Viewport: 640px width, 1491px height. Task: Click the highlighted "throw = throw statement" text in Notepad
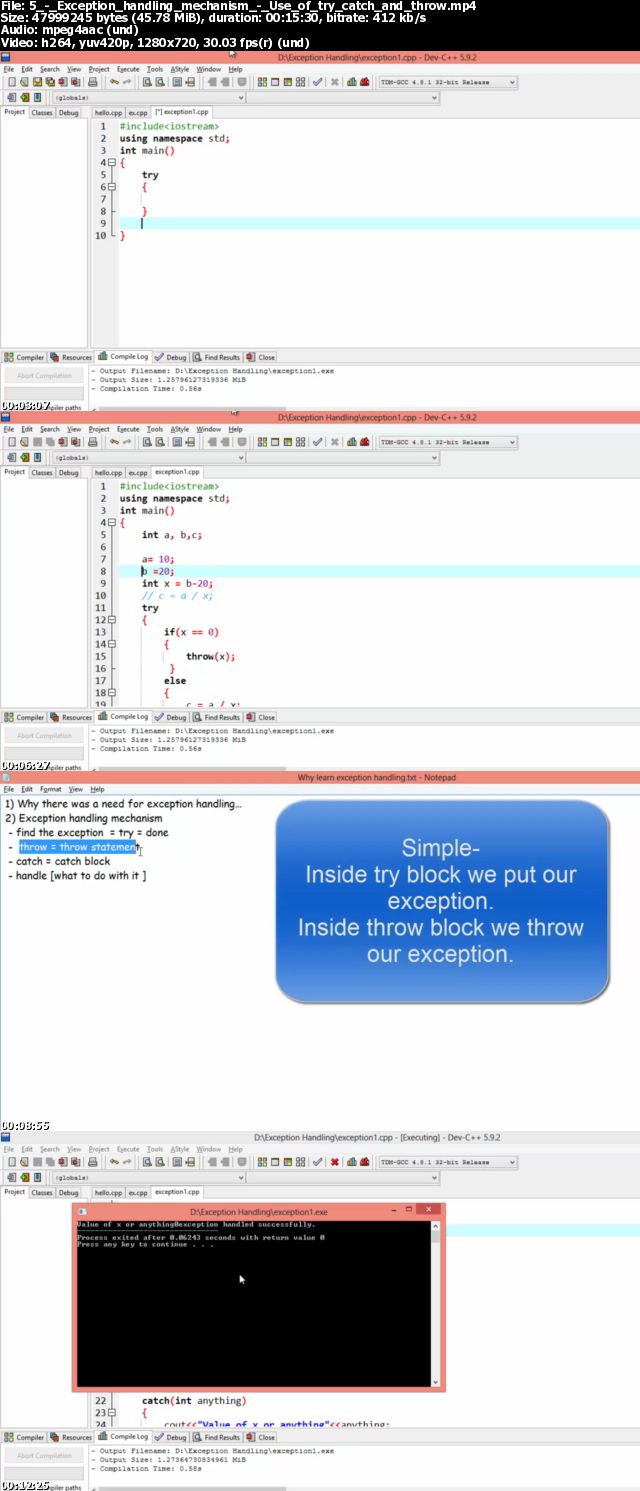78,847
